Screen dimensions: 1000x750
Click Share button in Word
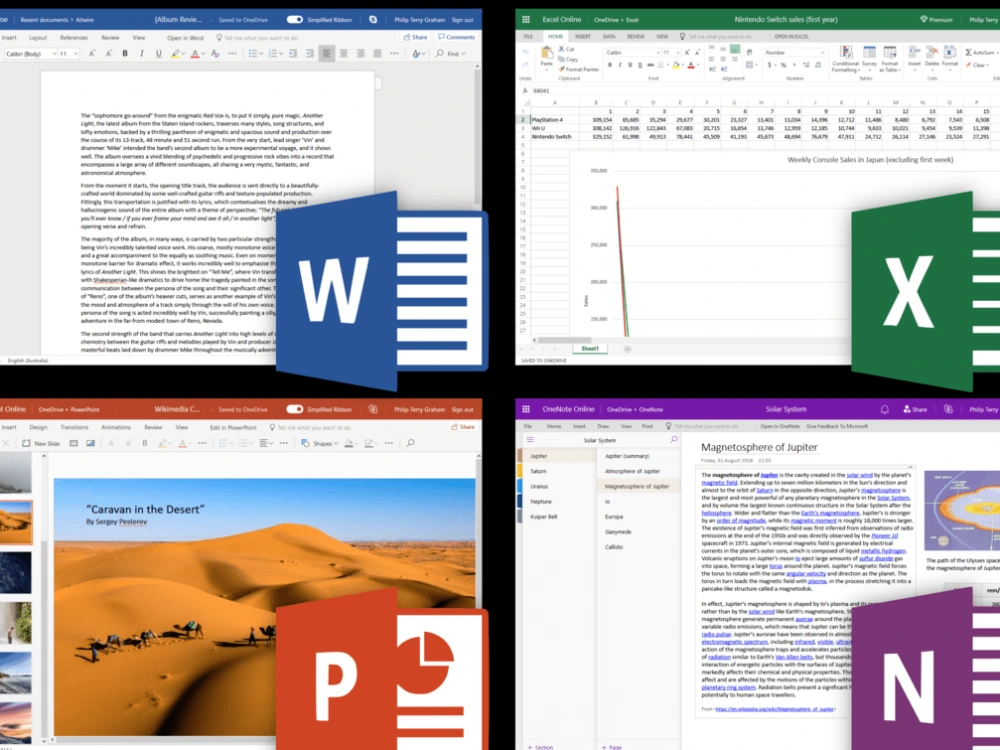(x=416, y=37)
